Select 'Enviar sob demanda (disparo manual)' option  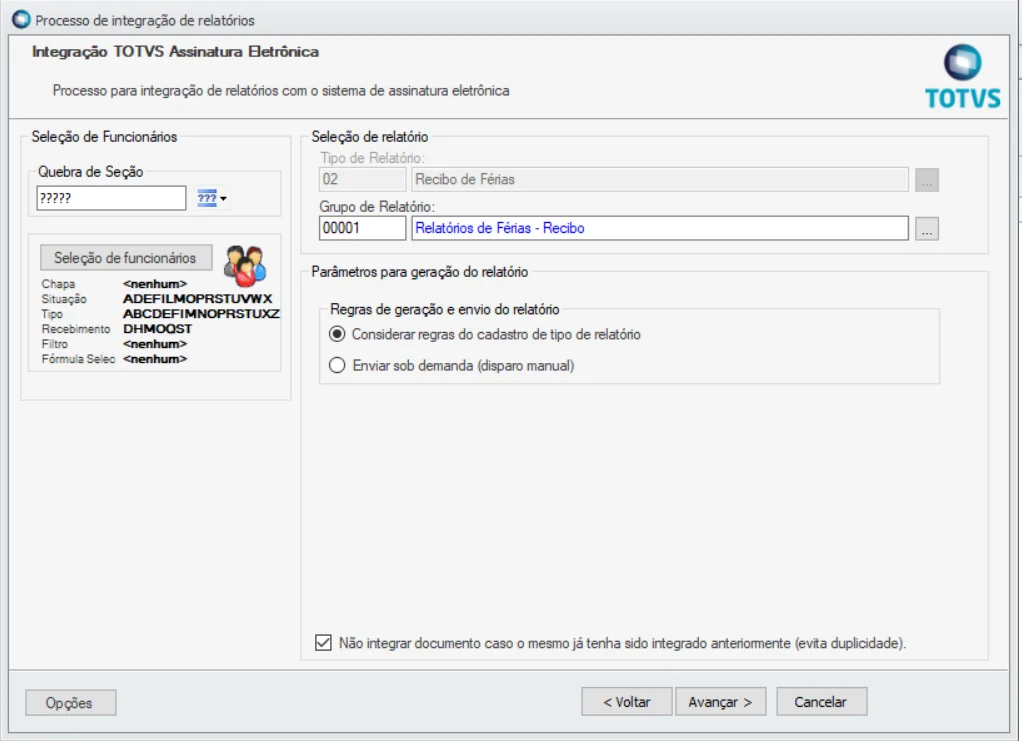click(338, 366)
